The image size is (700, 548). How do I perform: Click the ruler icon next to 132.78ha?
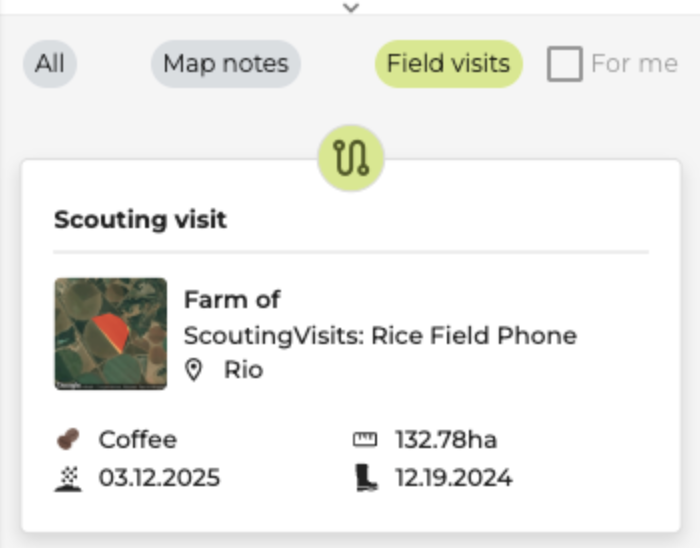point(365,440)
